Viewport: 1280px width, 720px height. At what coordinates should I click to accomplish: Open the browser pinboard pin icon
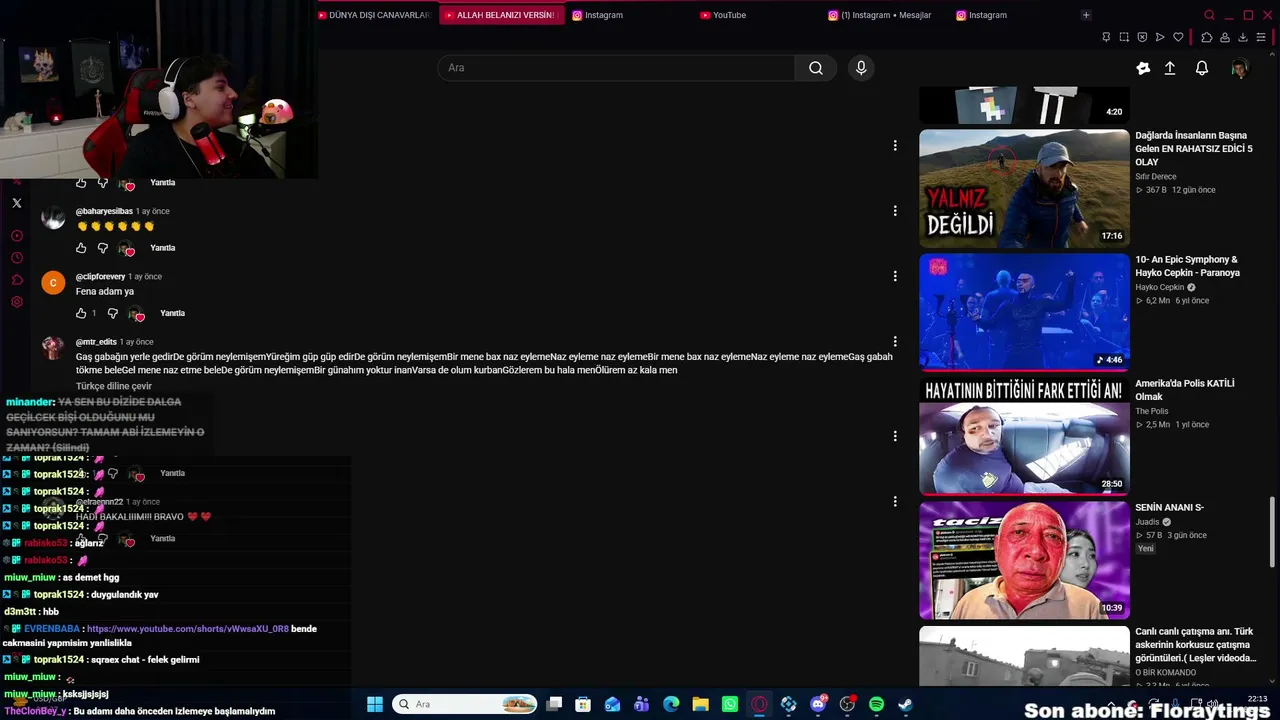click(x=1106, y=37)
